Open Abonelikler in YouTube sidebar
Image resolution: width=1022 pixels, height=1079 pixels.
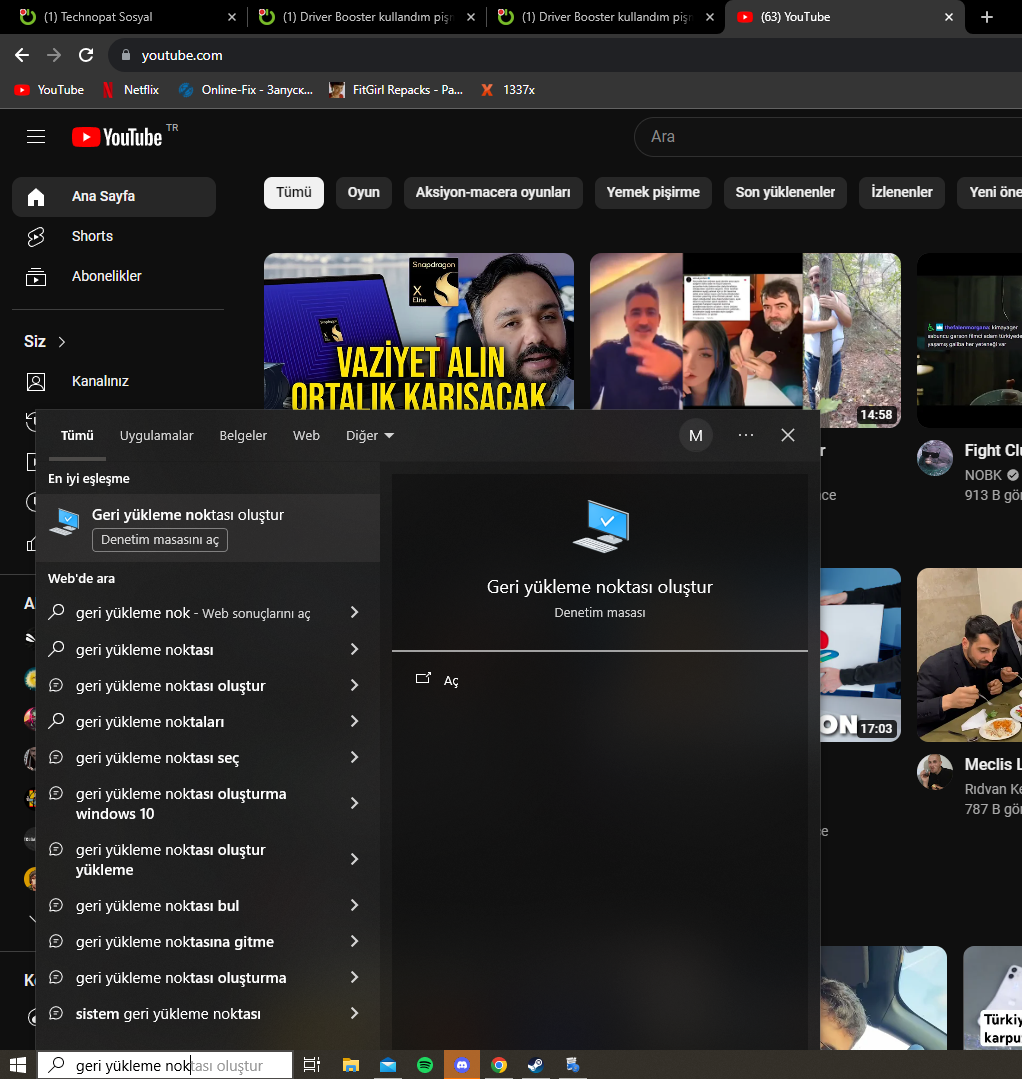click(x=114, y=276)
